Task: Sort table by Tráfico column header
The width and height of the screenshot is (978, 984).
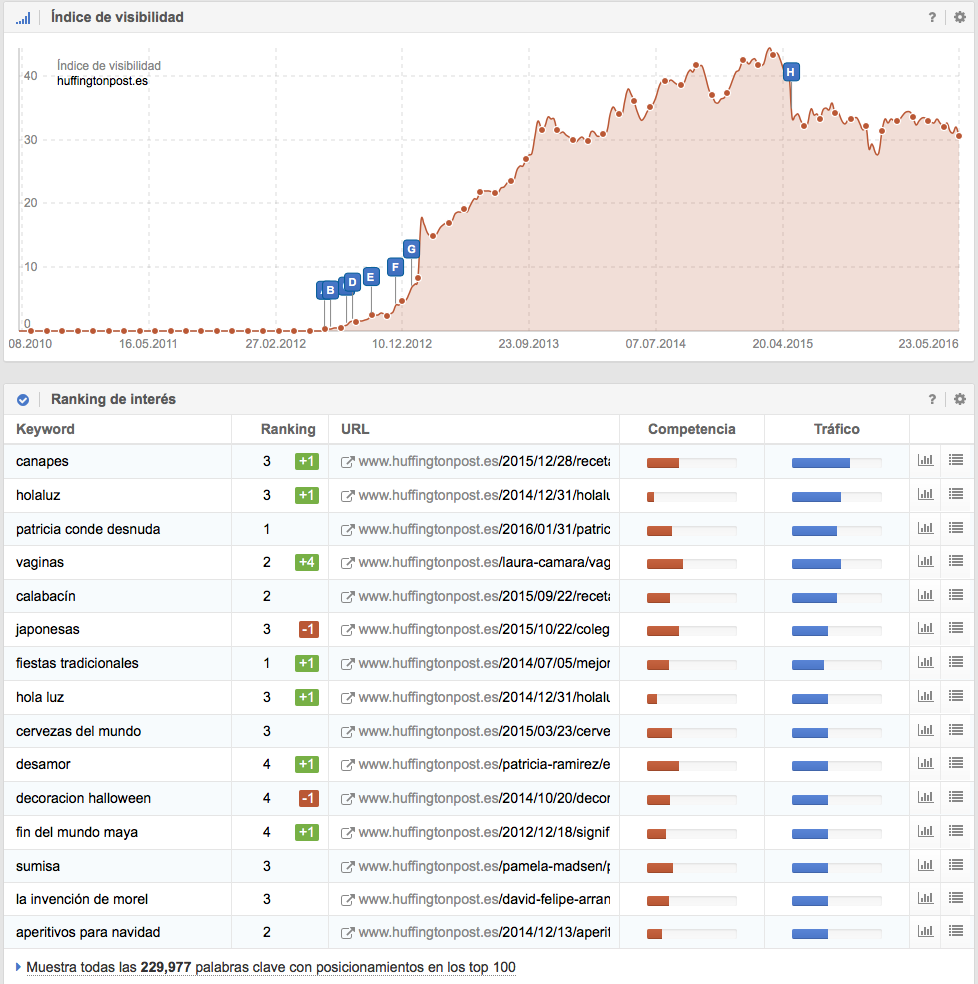Action: [x=836, y=429]
